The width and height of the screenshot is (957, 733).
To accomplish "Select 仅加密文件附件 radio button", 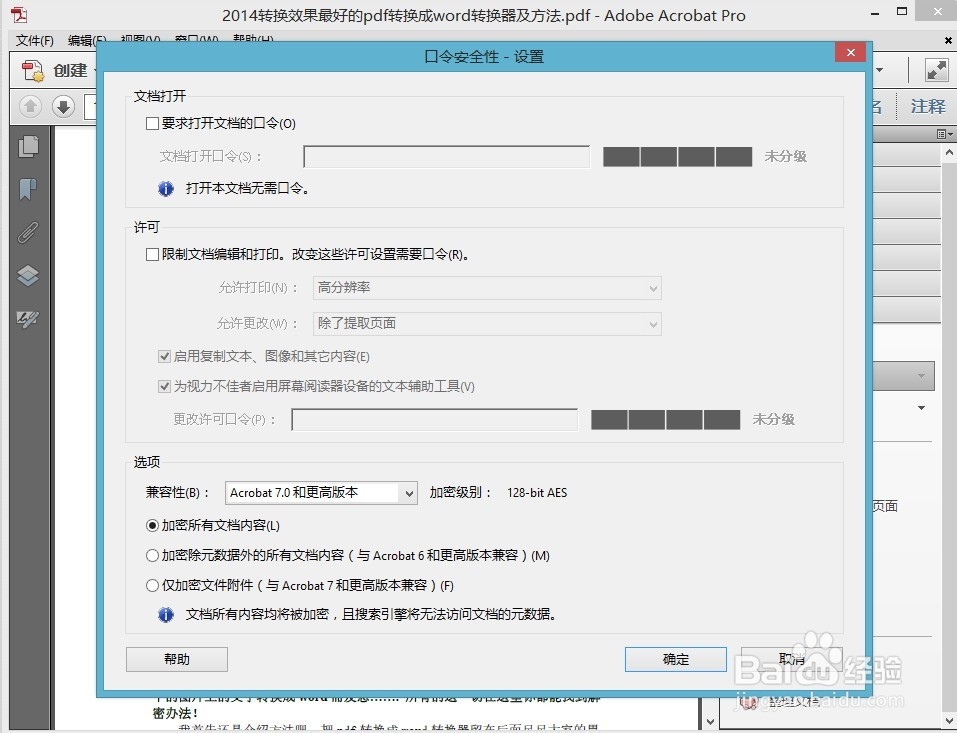I will [153, 585].
